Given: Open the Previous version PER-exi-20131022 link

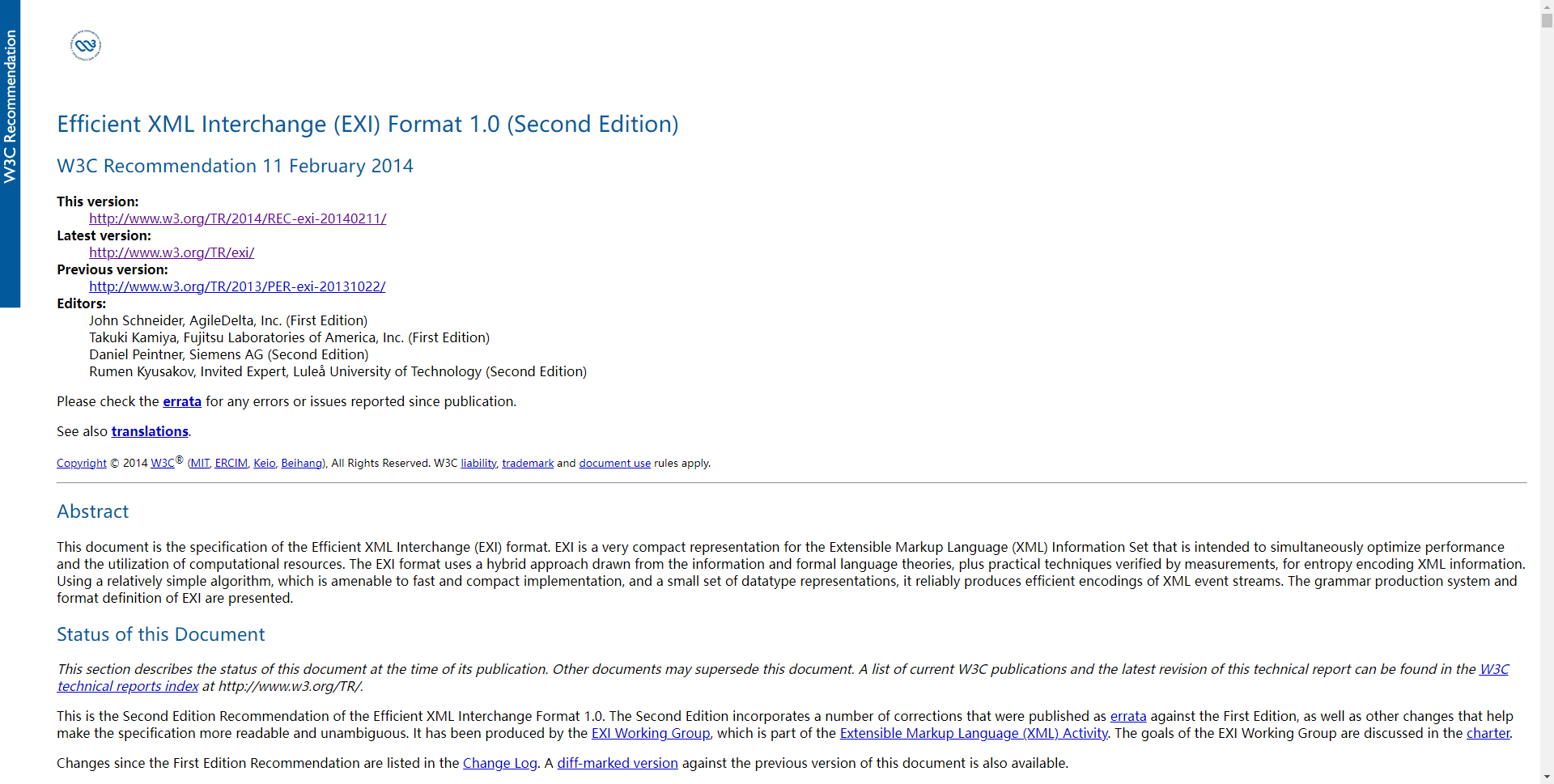Looking at the screenshot, I should 237,286.
